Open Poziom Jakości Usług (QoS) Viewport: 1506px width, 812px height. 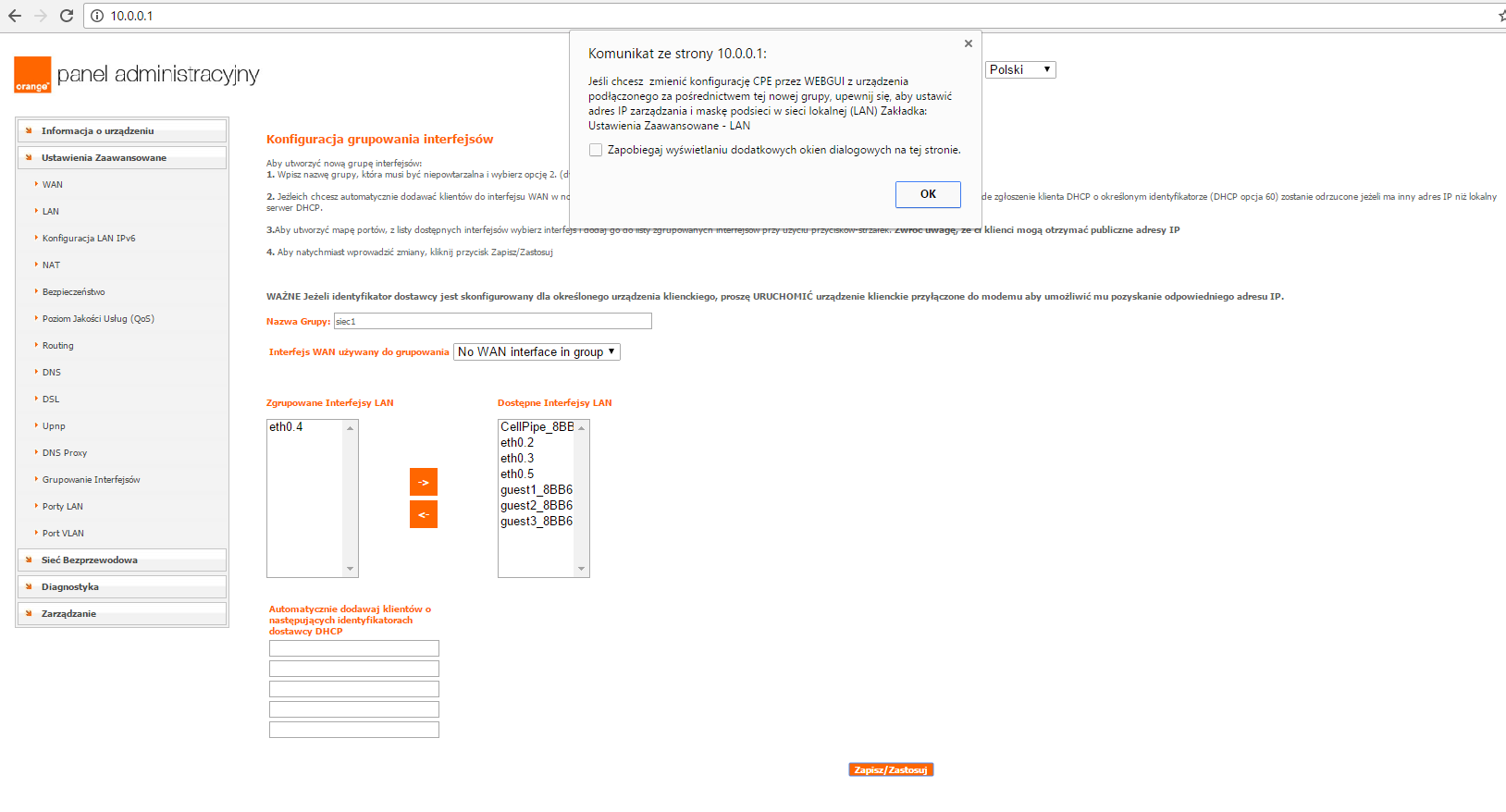tap(98, 319)
